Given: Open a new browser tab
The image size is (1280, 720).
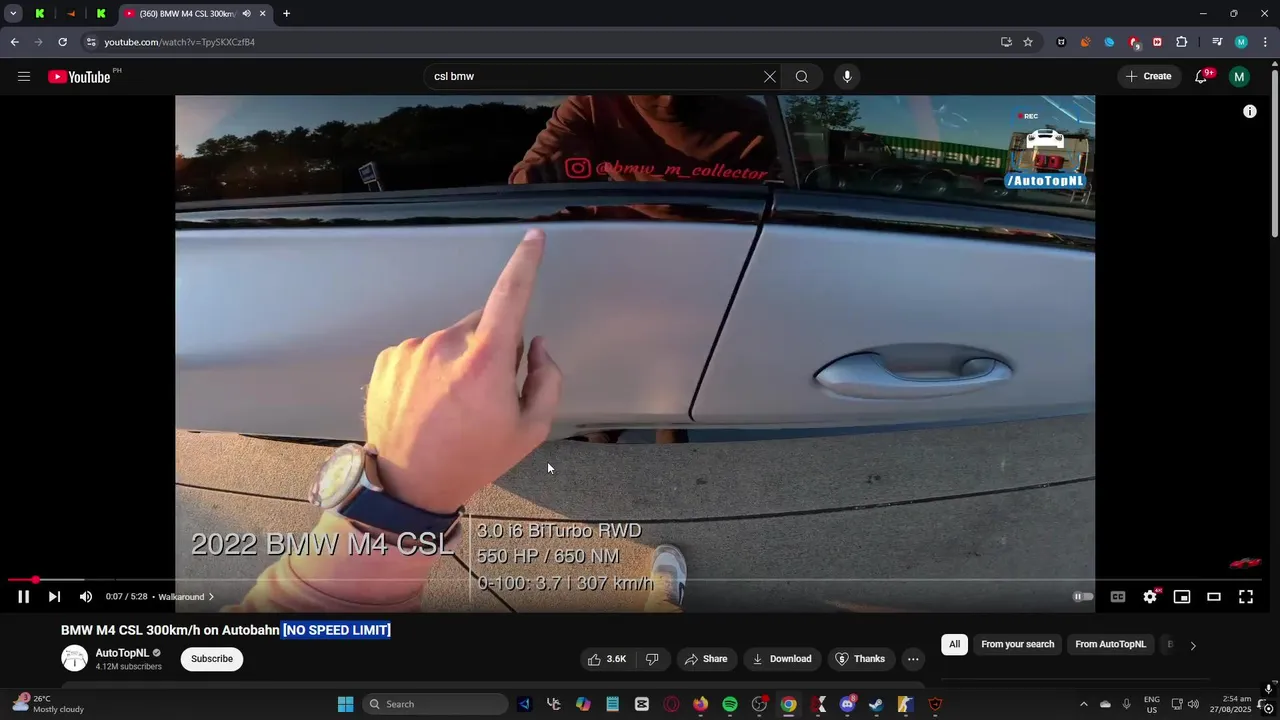Looking at the screenshot, I should tap(287, 14).
